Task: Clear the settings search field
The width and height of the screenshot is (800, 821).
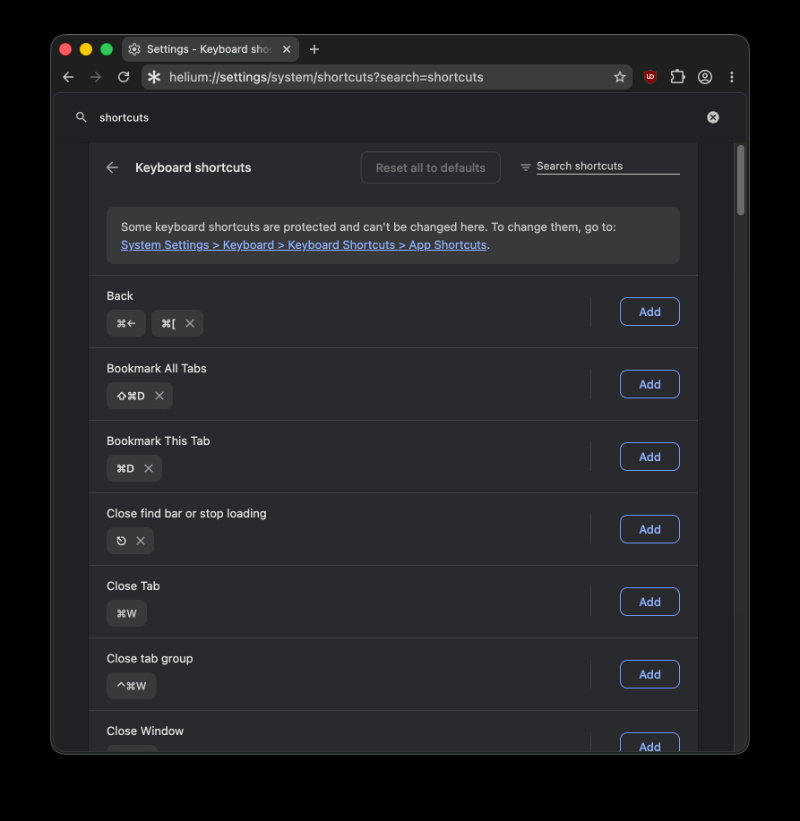Action: click(x=713, y=117)
